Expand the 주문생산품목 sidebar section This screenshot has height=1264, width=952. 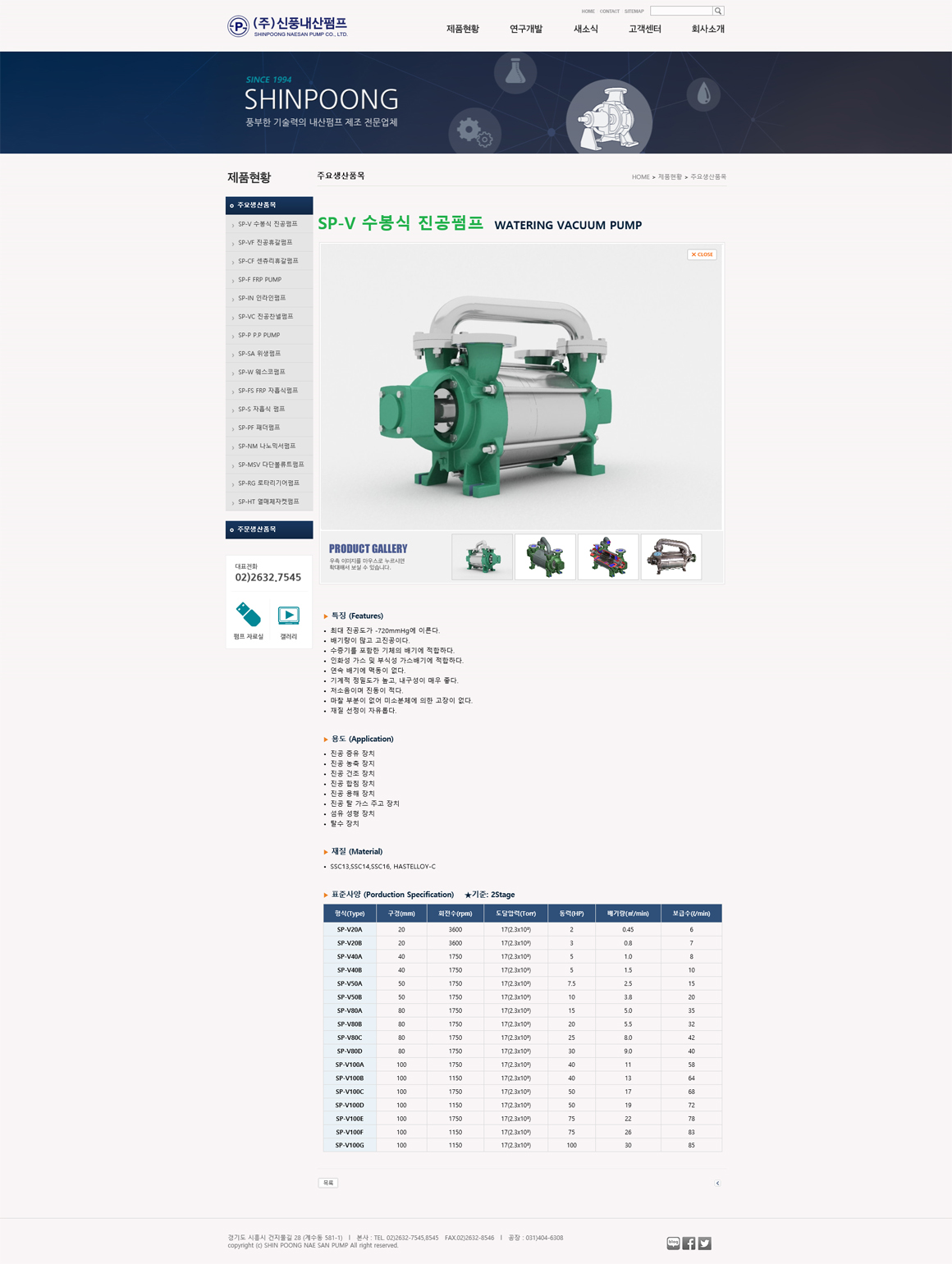(x=269, y=529)
